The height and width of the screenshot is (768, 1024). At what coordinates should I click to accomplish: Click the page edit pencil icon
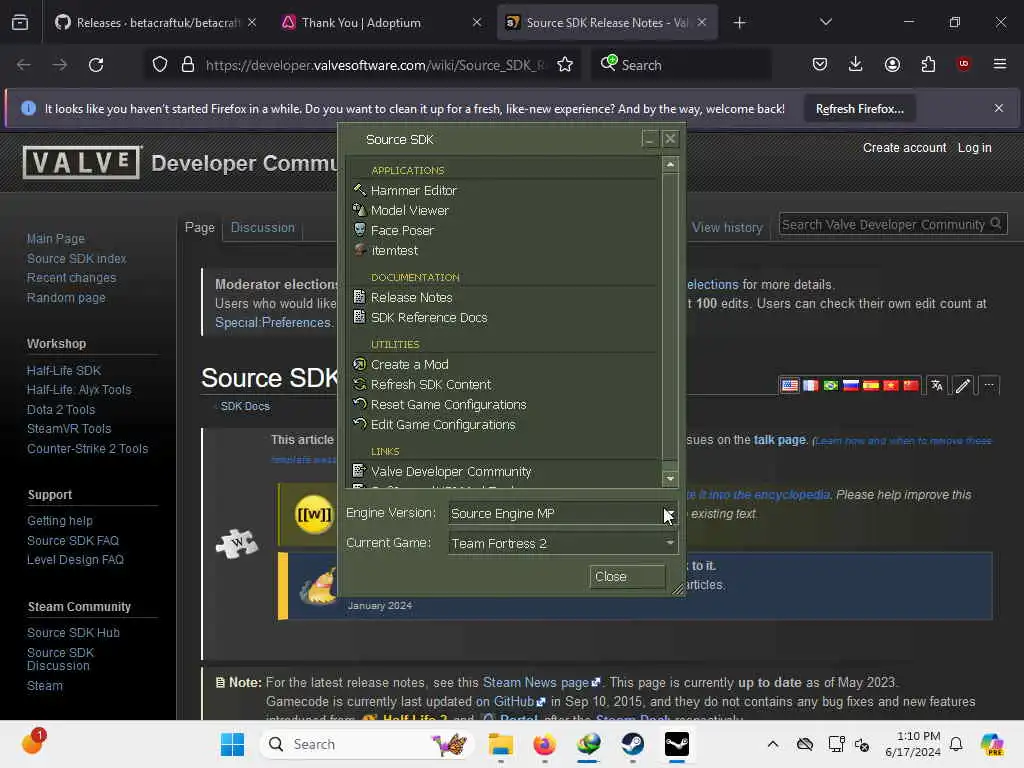(963, 385)
